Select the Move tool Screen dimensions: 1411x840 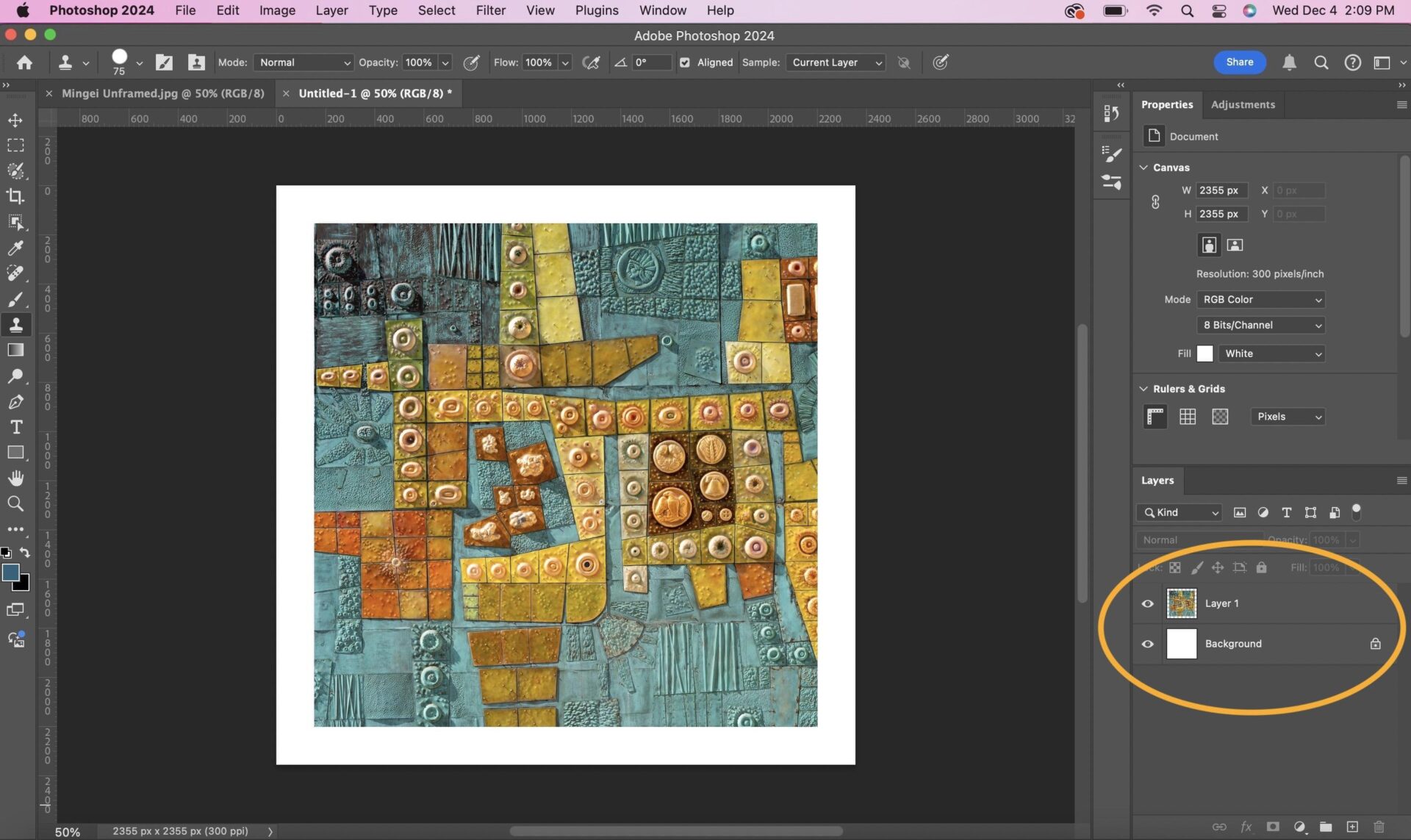[x=15, y=120]
